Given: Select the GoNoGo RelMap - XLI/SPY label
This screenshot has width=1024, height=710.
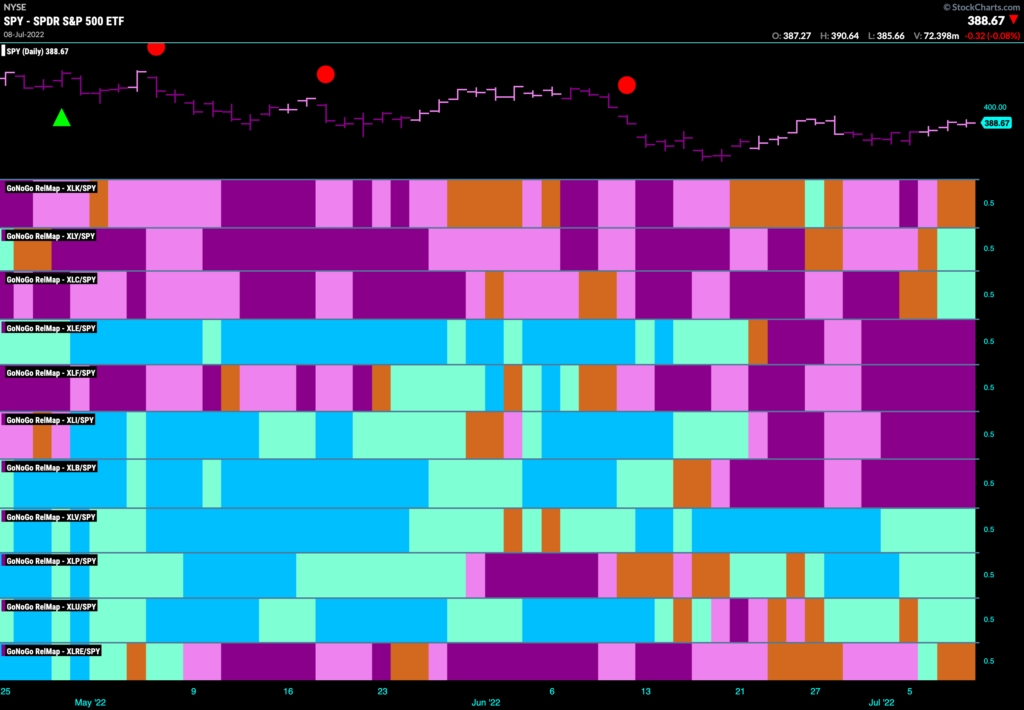Looking at the screenshot, I should pos(50,420).
